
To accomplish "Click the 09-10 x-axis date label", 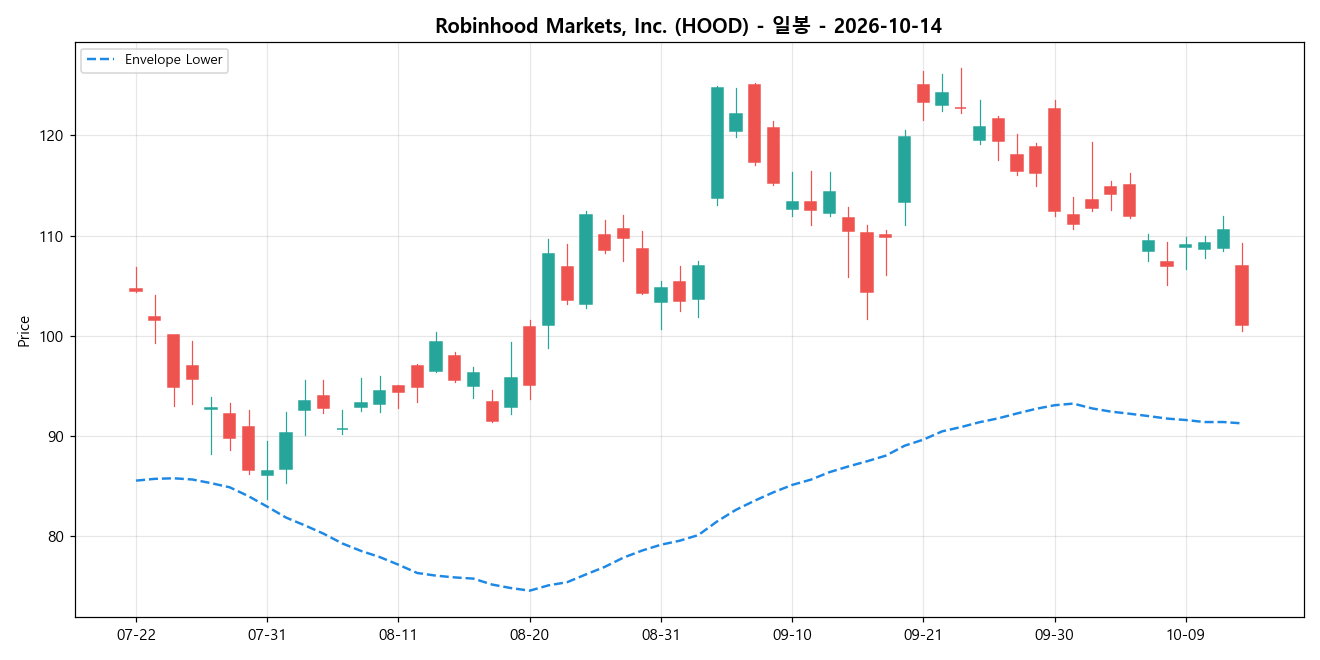I will click(x=792, y=635).
